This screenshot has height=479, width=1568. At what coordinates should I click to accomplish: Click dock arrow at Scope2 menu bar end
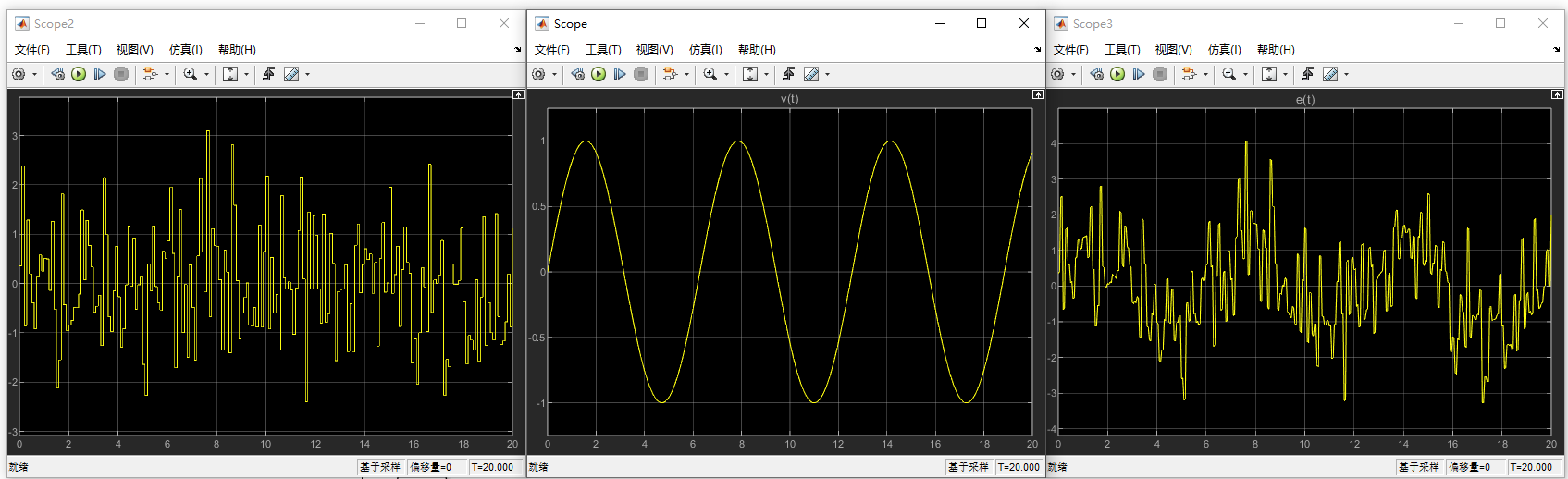pos(518,50)
